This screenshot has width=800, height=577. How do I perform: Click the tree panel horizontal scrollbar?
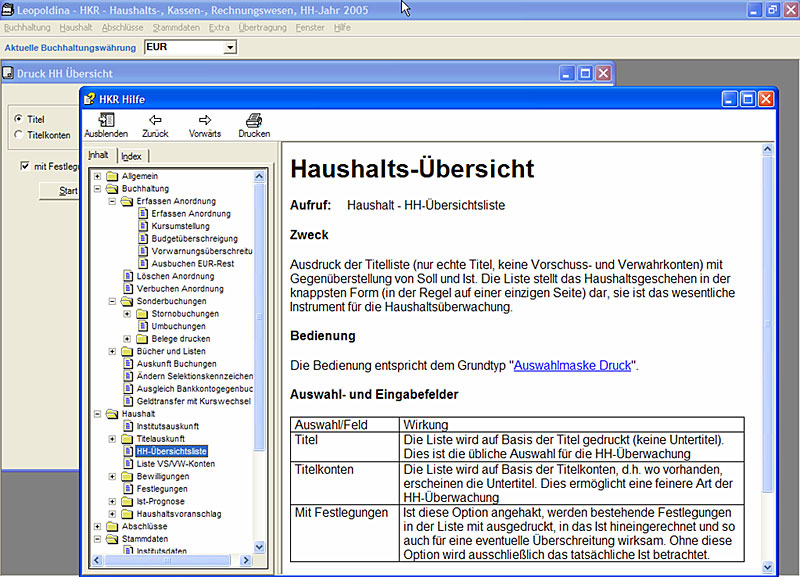[170, 561]
